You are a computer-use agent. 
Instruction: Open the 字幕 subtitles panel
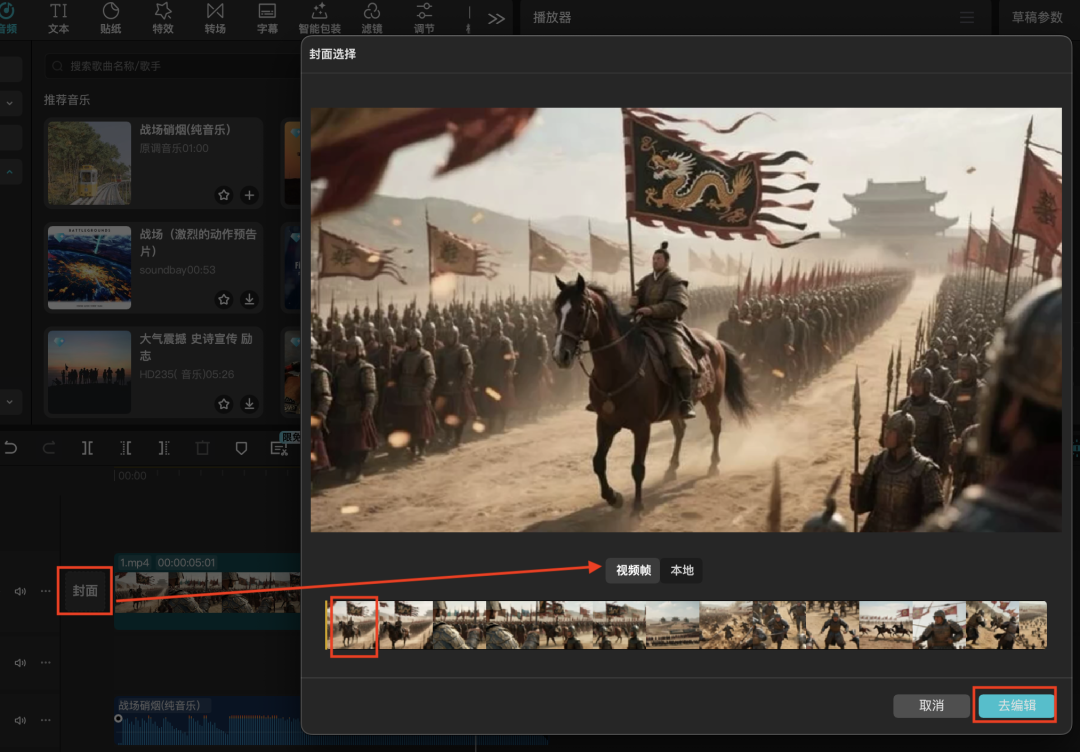coord(267,18)
